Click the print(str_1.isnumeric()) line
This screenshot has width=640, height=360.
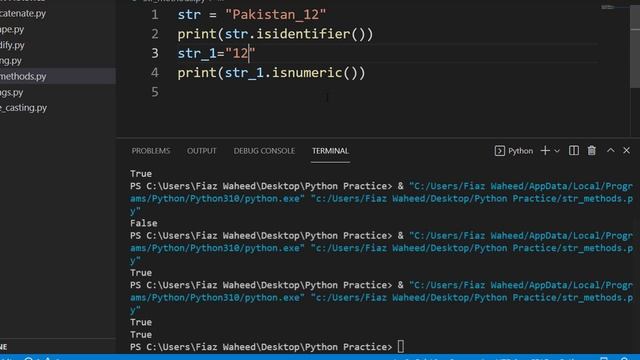click(271, 73)
